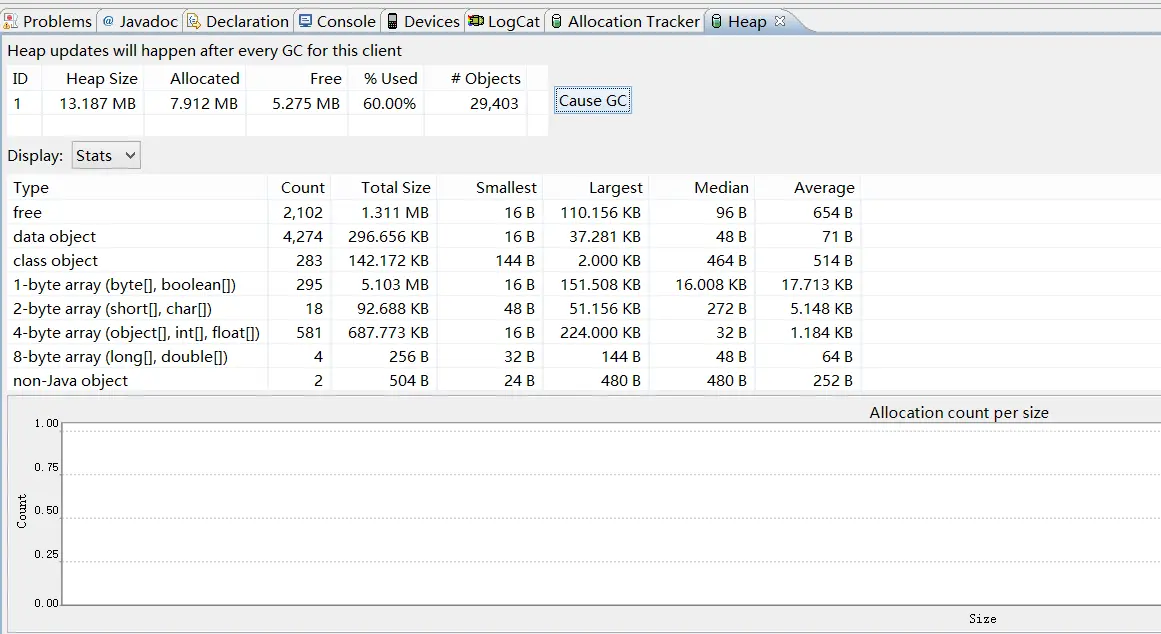Click the 16.008 KB median cell
Screen dimensions: 1161x634
coord(711,284)
